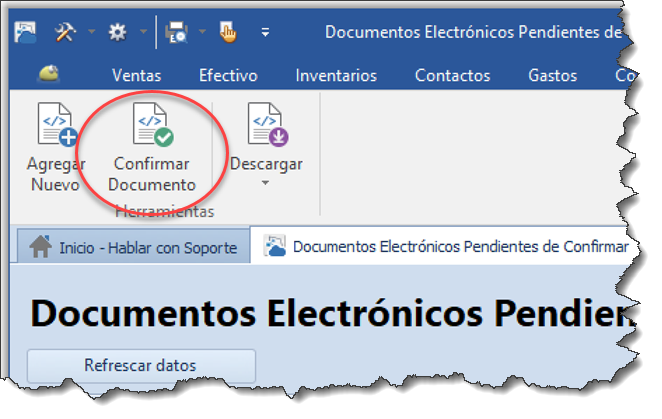Click the yellow application logo in the ribbon
Viewport: 662px width, 419px height.
click(49, 74)
